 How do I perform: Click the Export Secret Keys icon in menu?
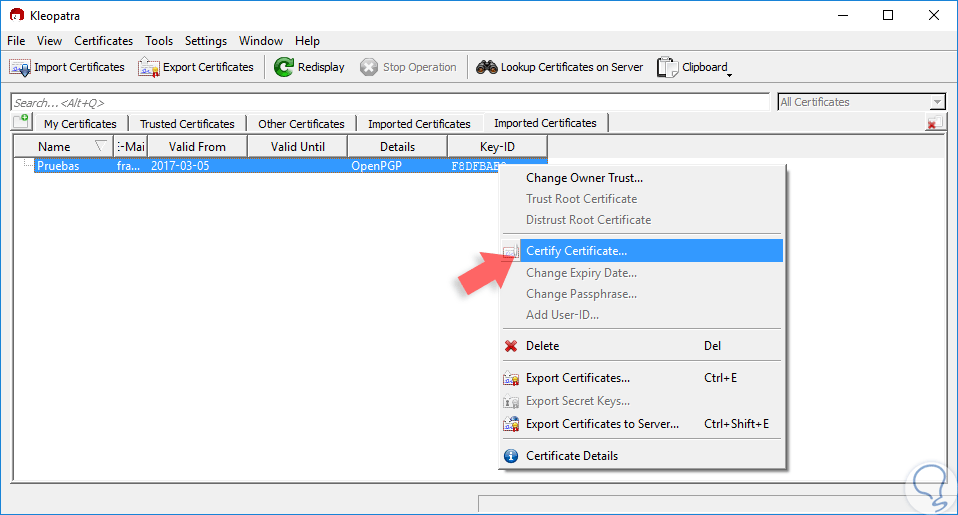tap(511, 401)
